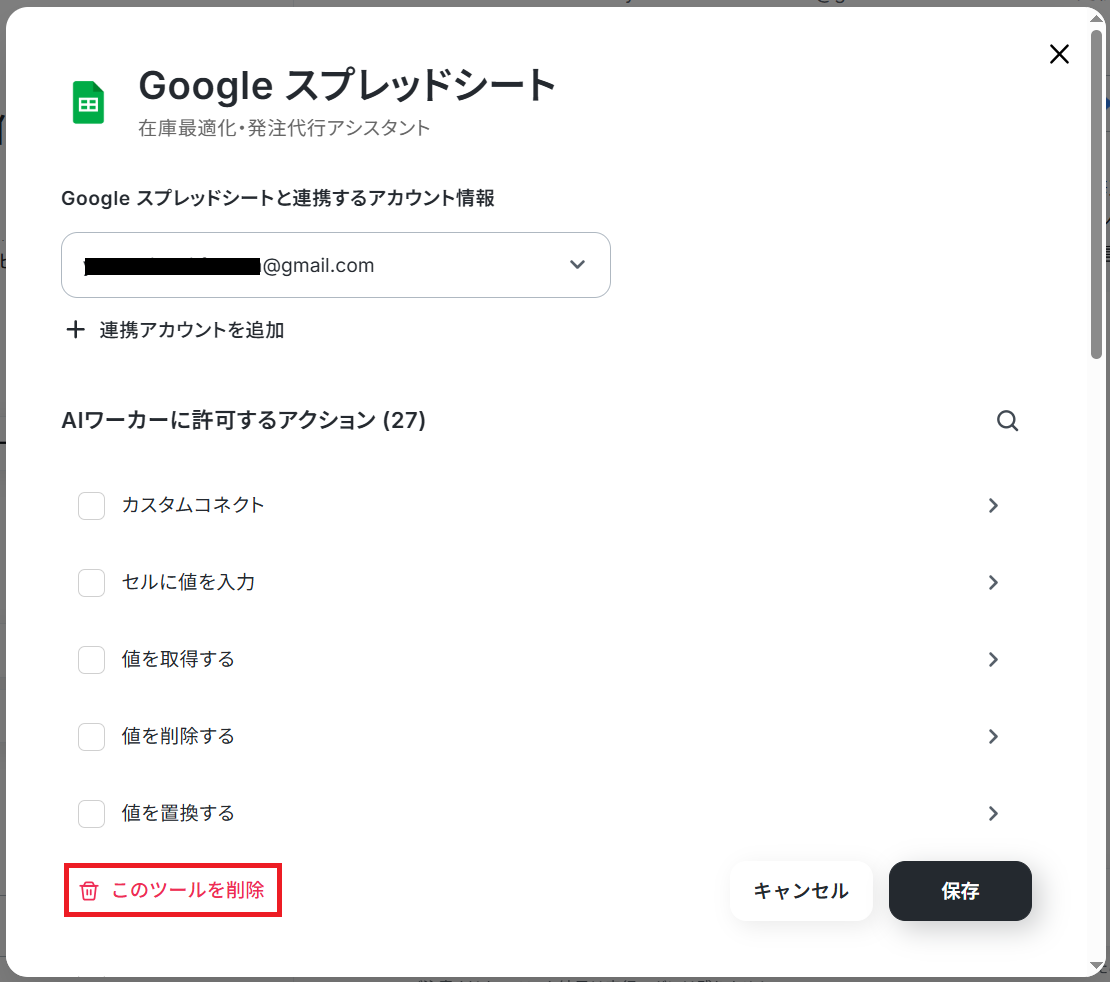Viewport: 1110px width, 982px height.
Task: Click the dialog's vertical scrollbar thumb
Action: tap(1097, 195)
